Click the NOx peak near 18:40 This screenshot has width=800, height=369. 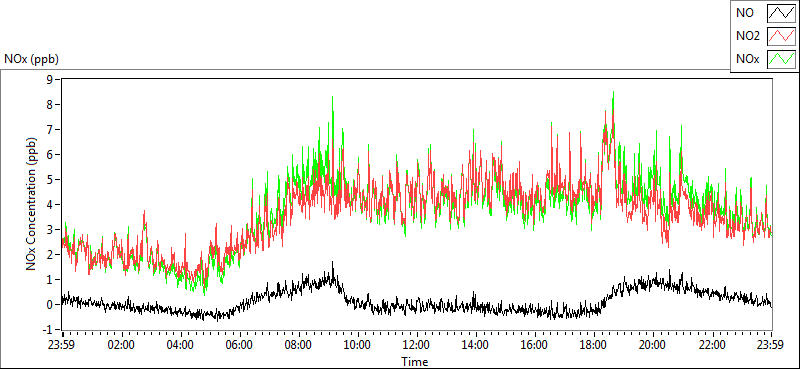click(613, 93)
